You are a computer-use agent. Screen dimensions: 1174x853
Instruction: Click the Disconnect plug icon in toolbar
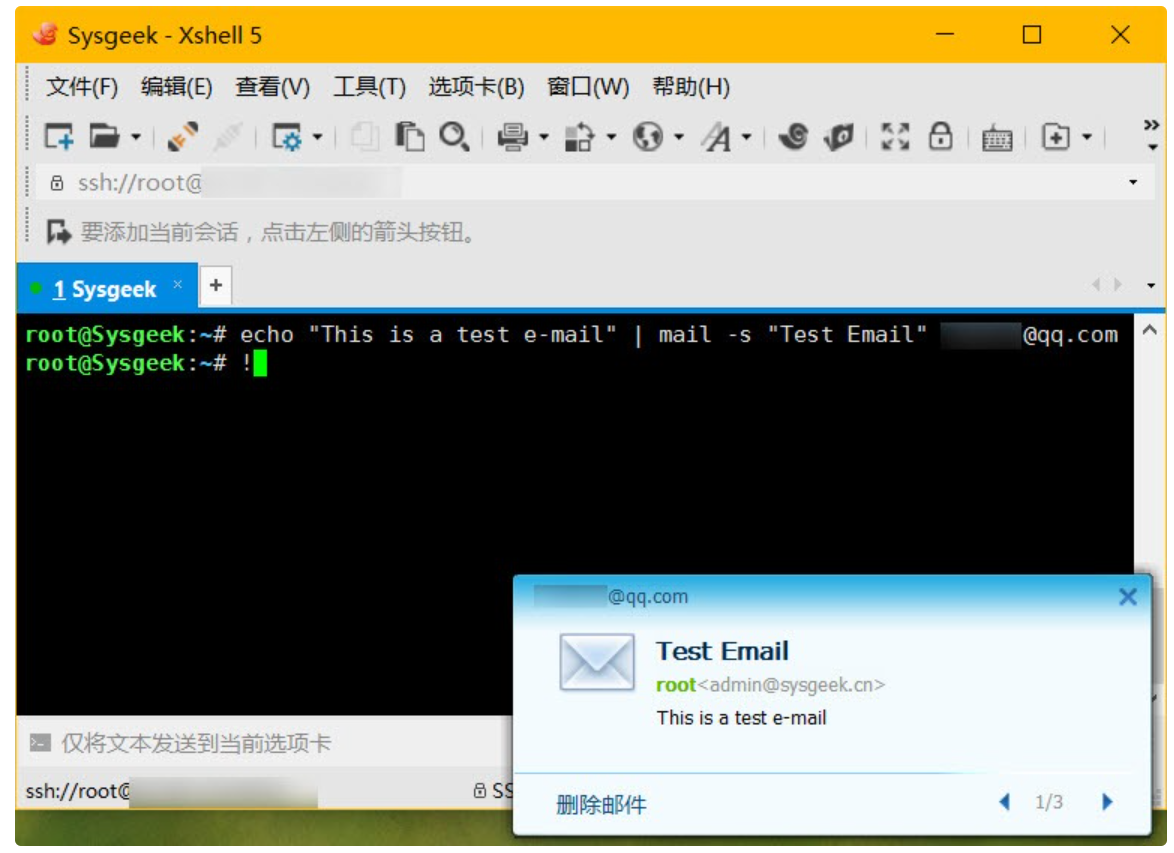point(182,136)
